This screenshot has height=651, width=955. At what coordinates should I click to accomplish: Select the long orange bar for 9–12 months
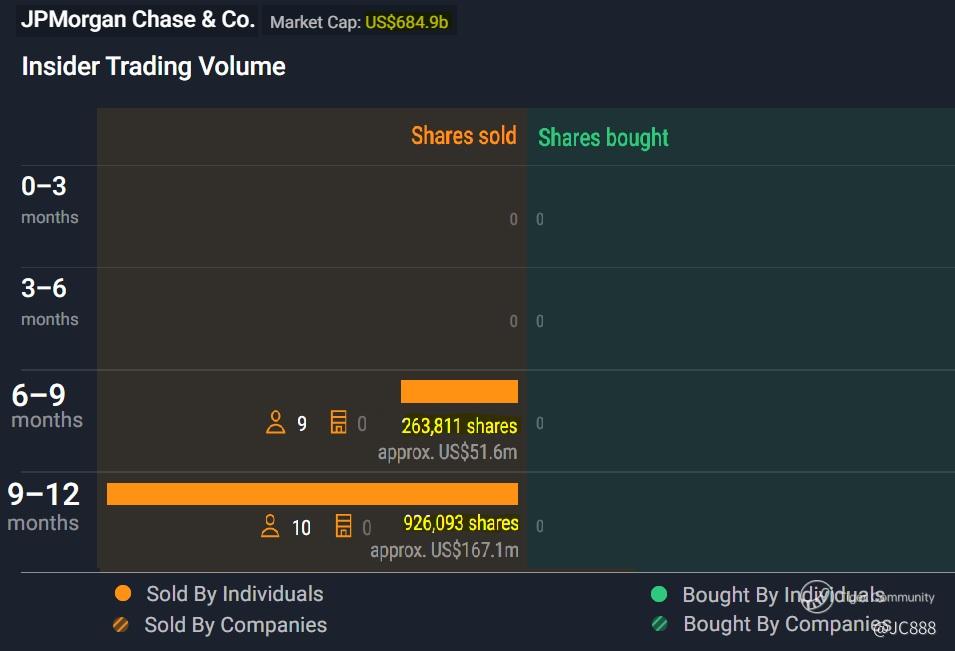(312, 494)
